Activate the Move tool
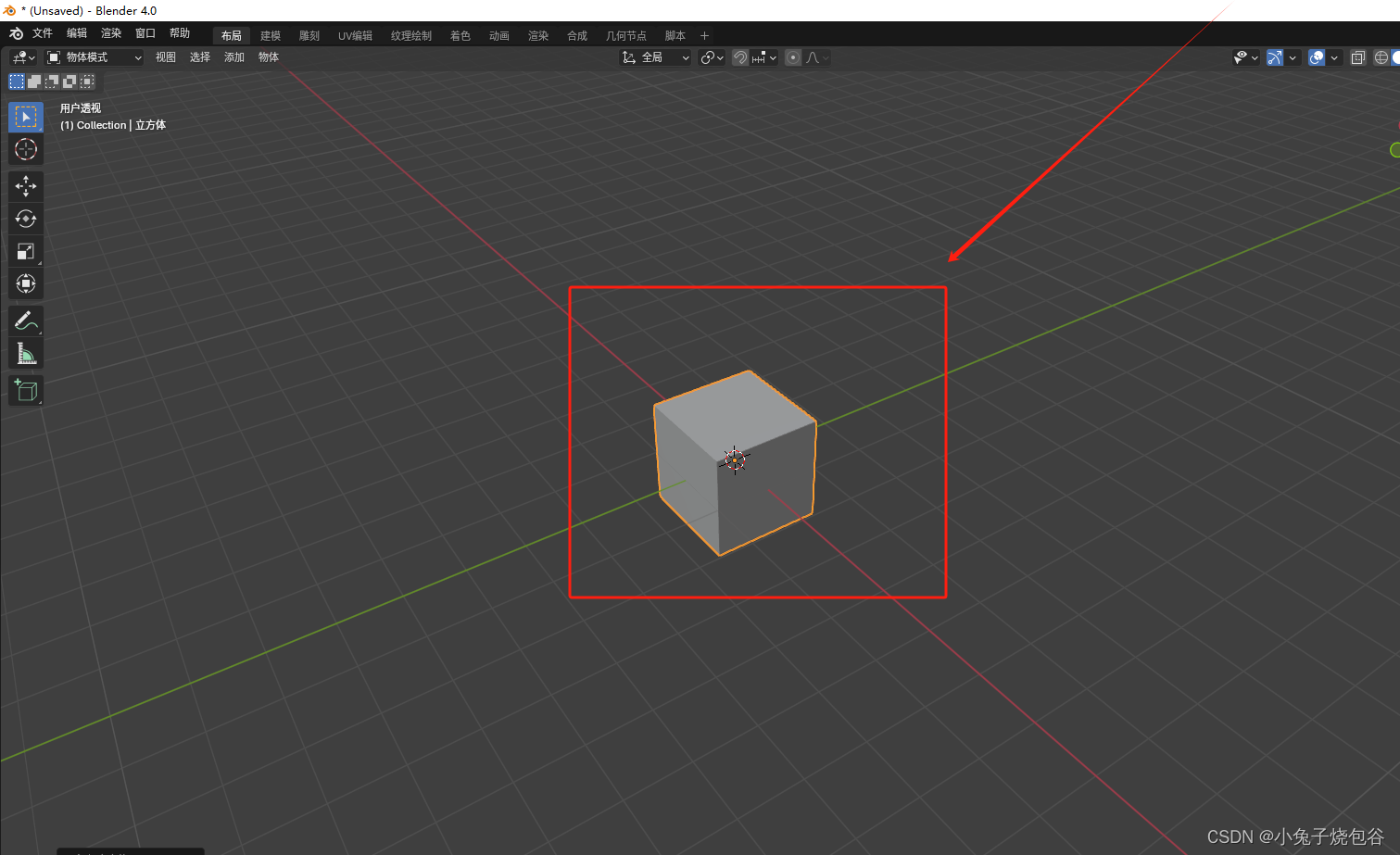 [26, 186]
